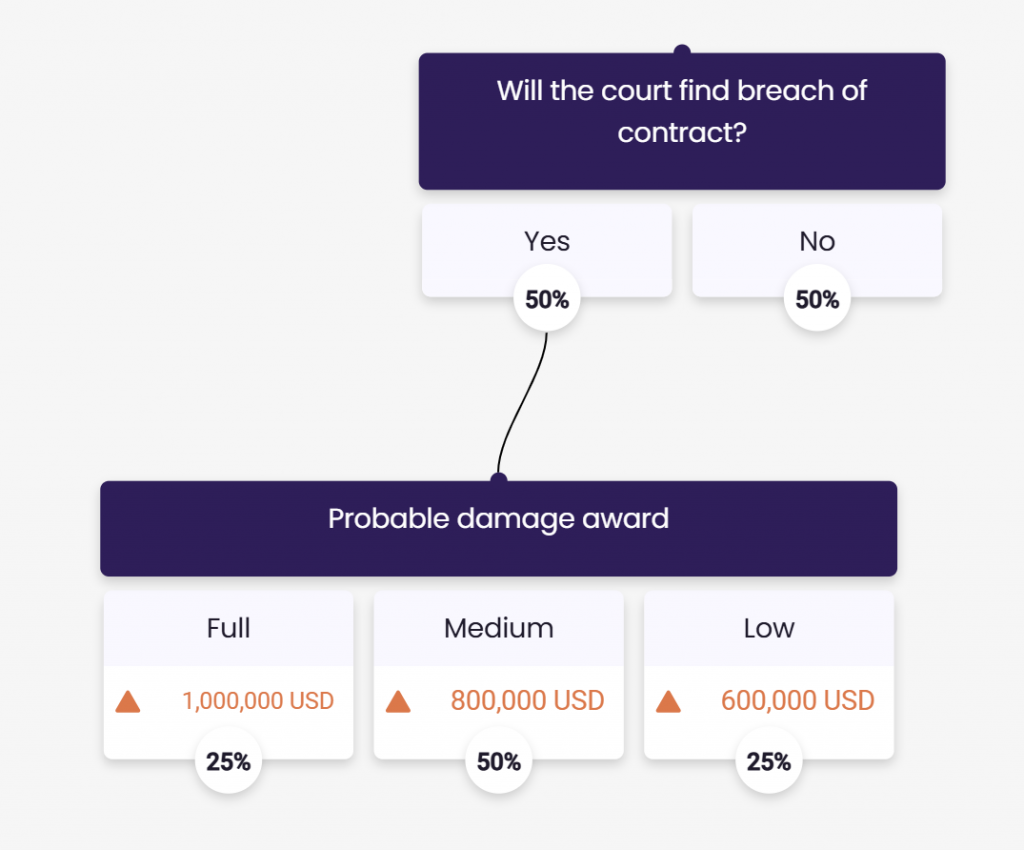Click the 50% probability badge under Medium

click(498, 762)
